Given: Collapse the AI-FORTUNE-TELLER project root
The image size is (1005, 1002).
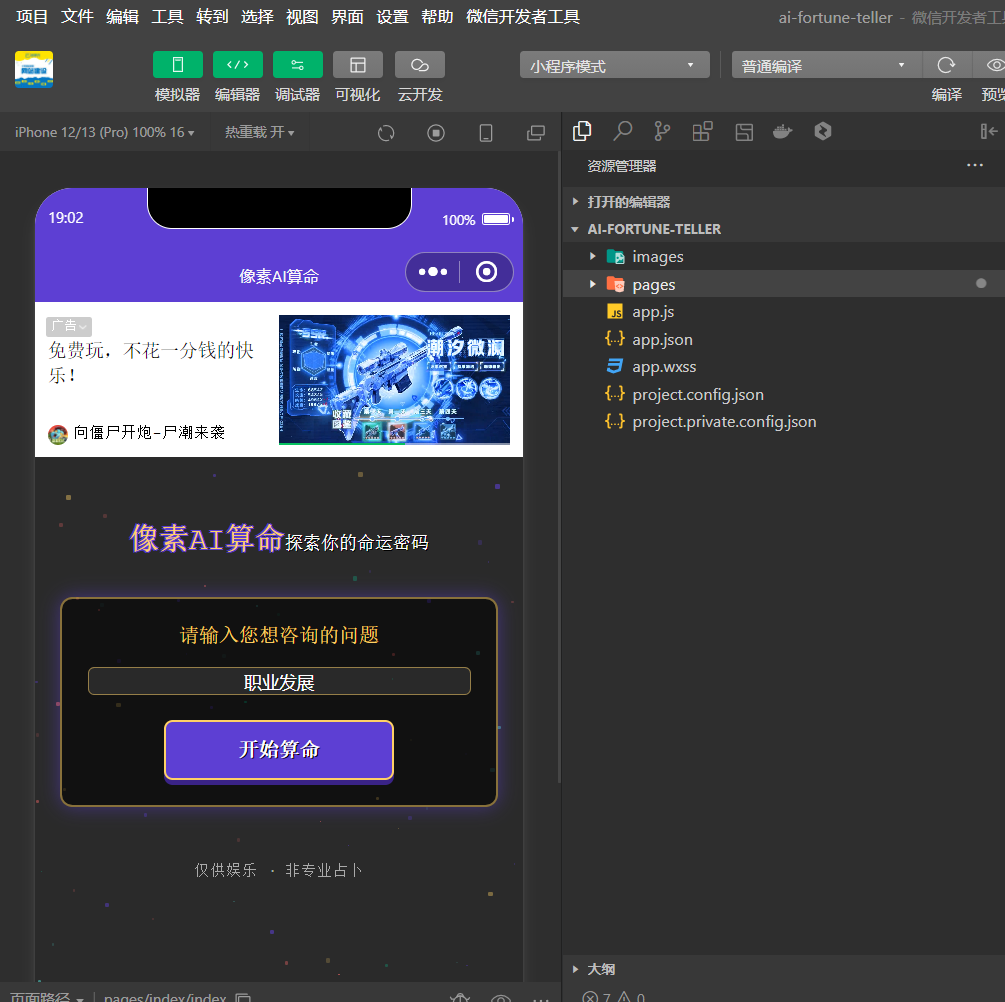Looking at the screenshot, I should 783,229.
